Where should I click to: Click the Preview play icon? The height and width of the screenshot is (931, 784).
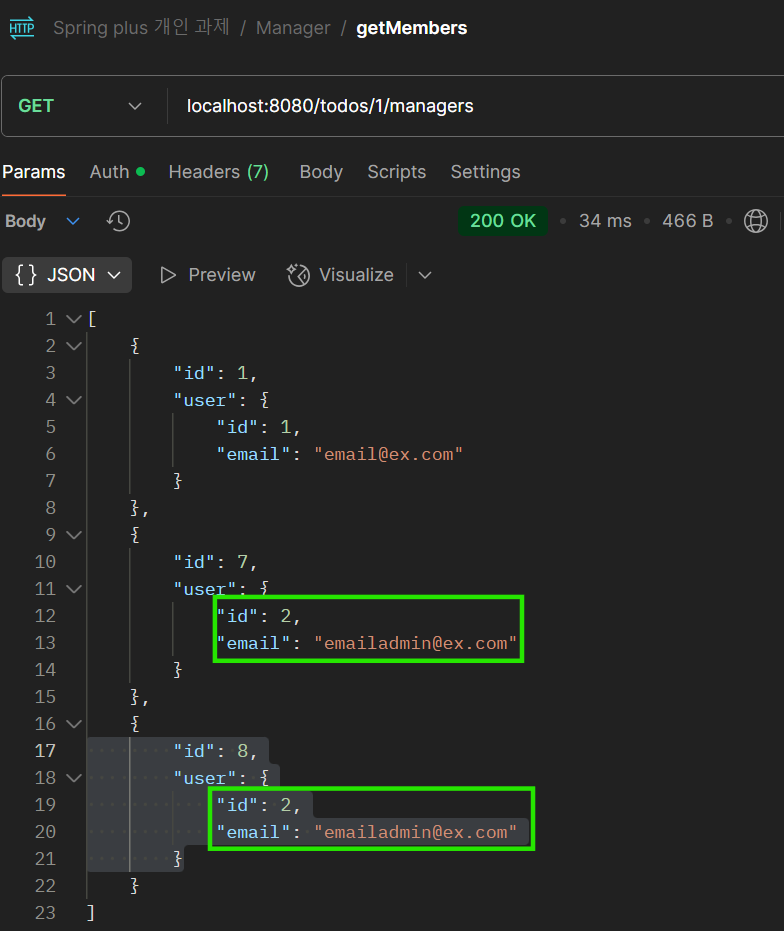pos(168,275)
